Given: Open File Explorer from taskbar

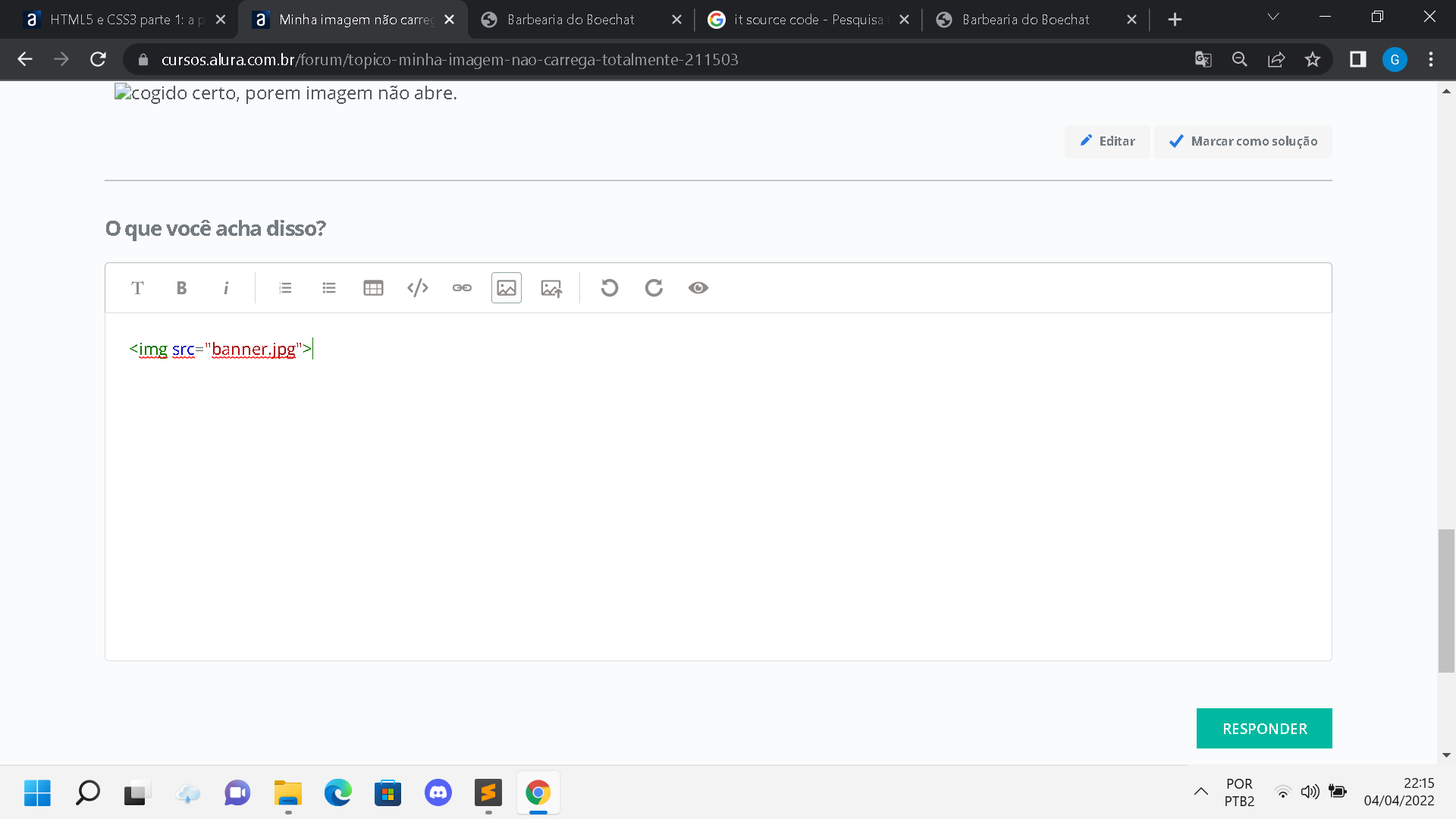Looking at the screenshot, I should (288, 793).
